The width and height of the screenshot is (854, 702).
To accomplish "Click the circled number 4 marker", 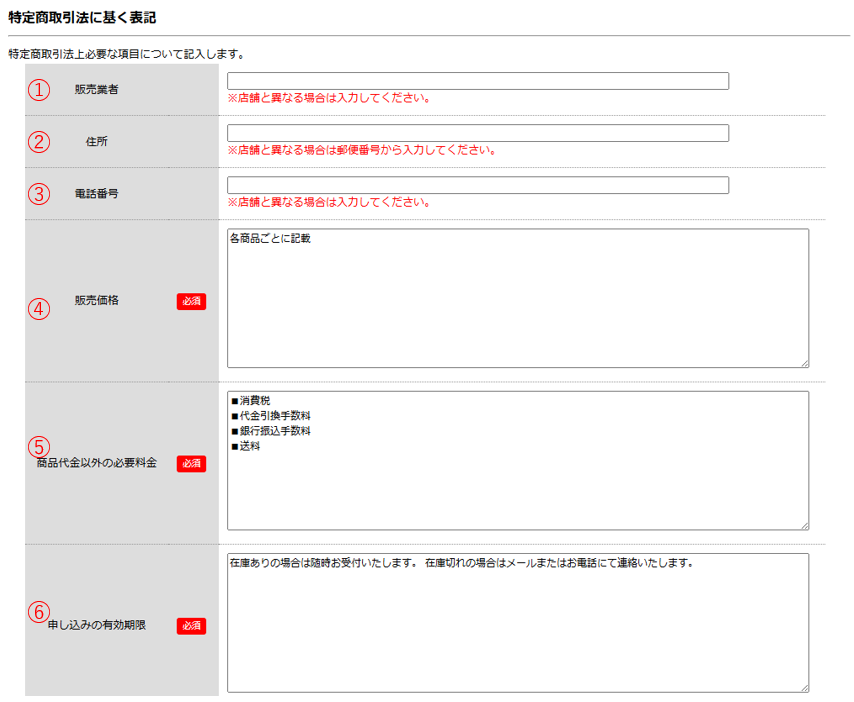I will 38,309.
